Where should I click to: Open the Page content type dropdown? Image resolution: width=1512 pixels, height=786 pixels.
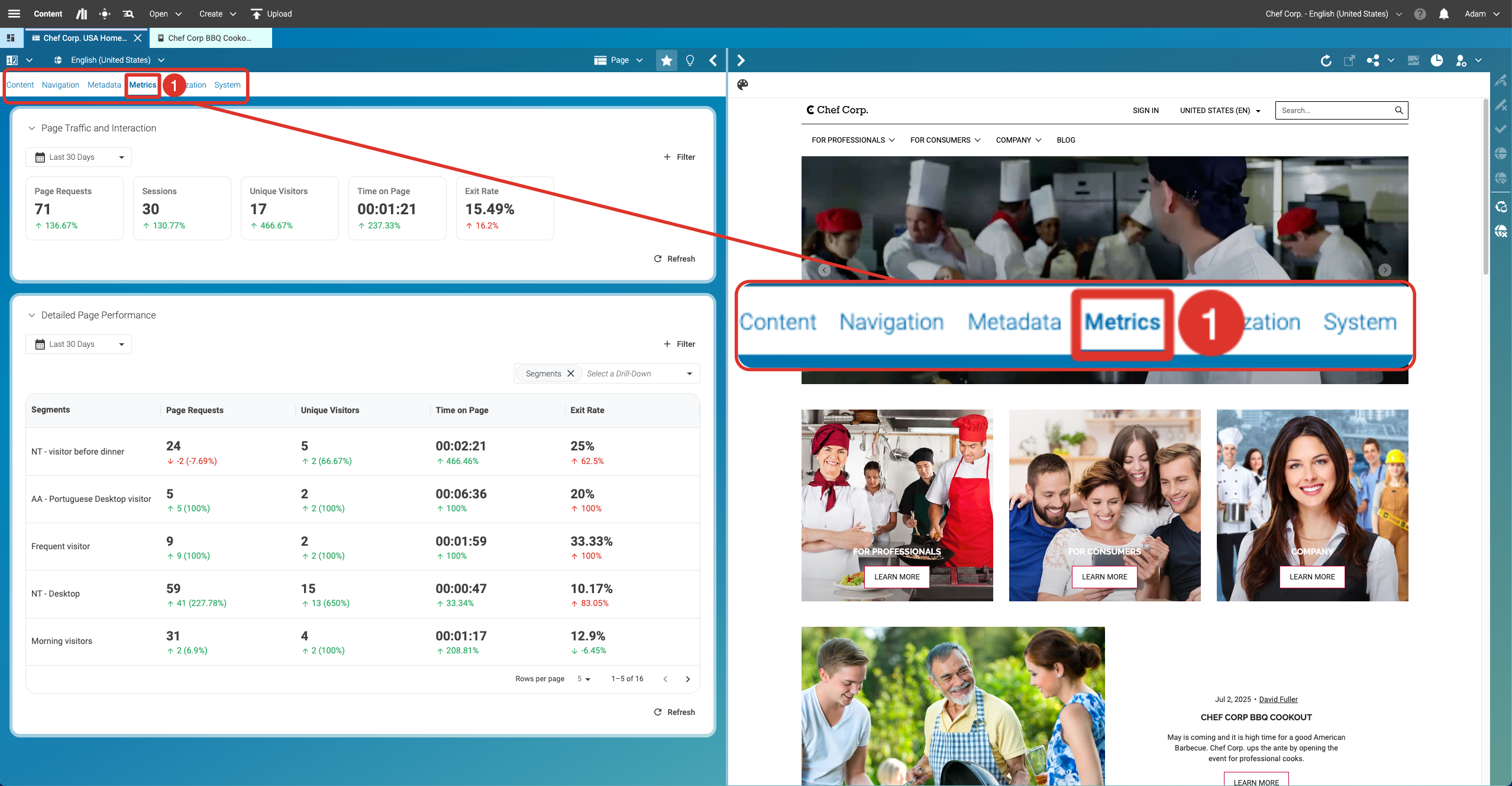619,60
